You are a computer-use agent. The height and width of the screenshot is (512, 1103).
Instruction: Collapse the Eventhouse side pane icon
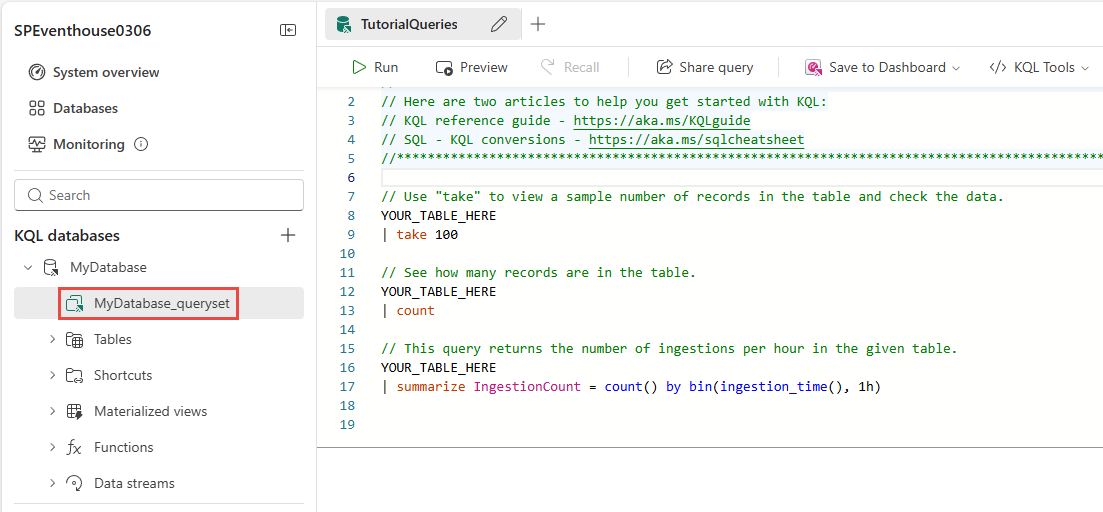[x=288, y=30]
